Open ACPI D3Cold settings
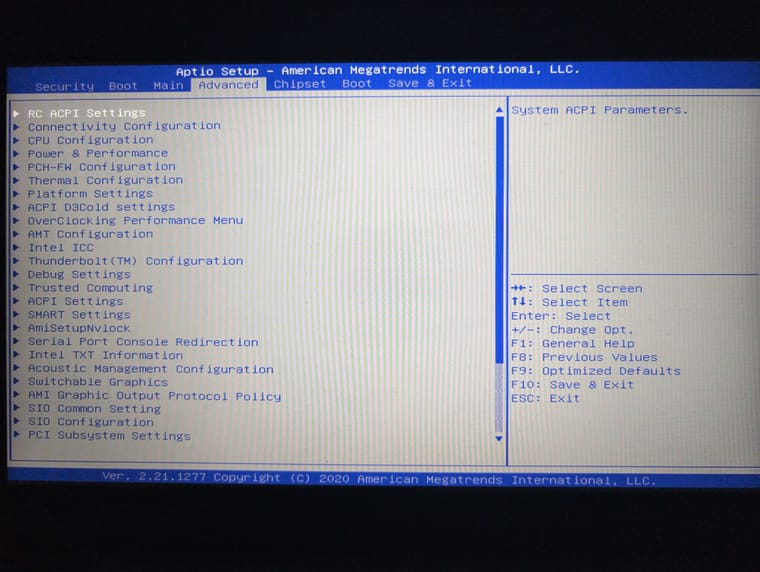This screenshot has width=760, height=572. tap(101, 207)
